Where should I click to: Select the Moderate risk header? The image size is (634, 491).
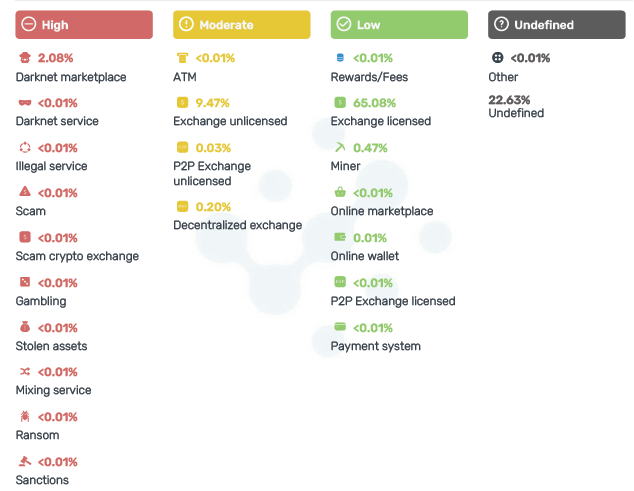coord(242,25)
